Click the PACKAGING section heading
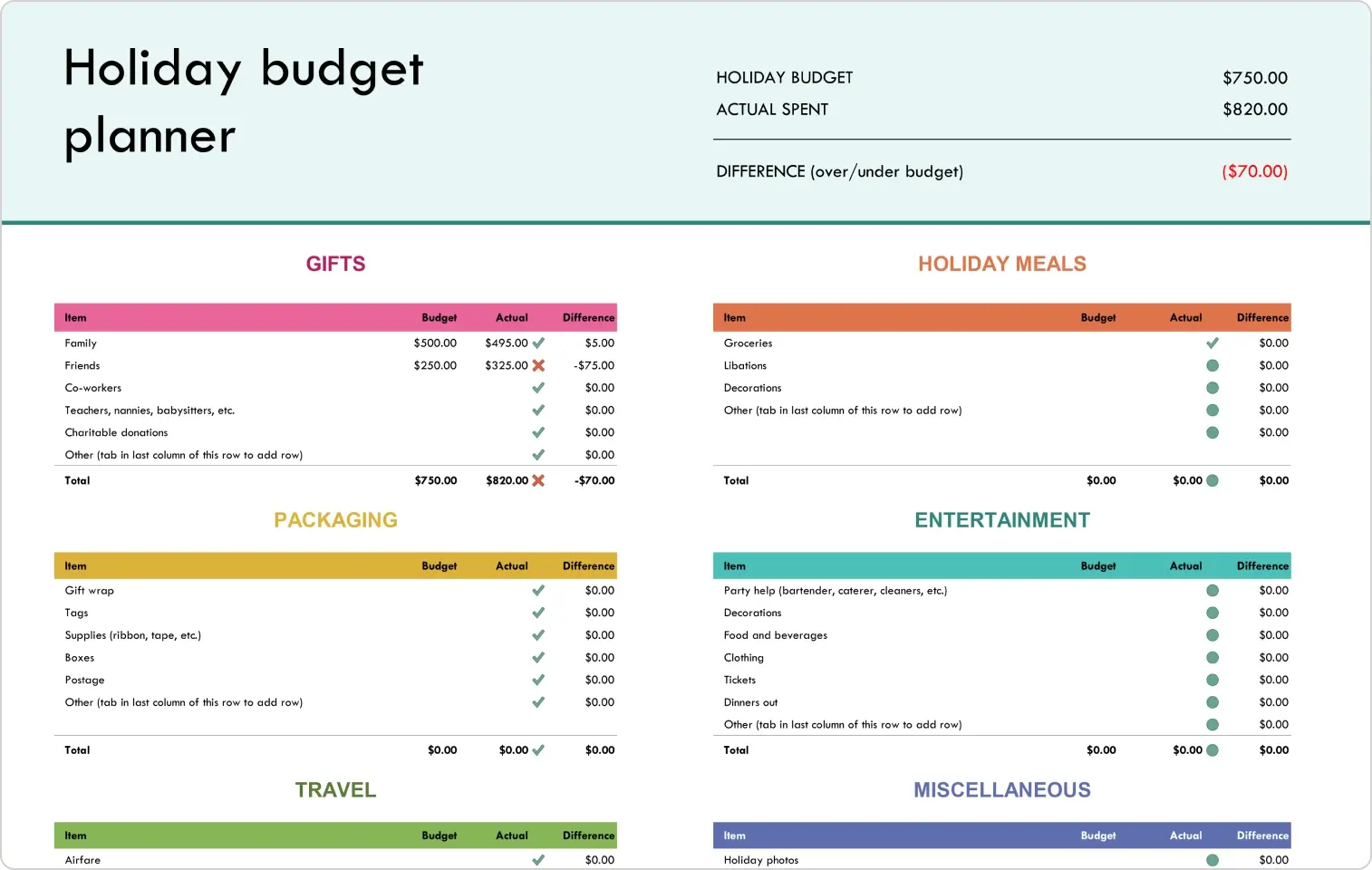1372x870 pixels. tap(335, 520)
